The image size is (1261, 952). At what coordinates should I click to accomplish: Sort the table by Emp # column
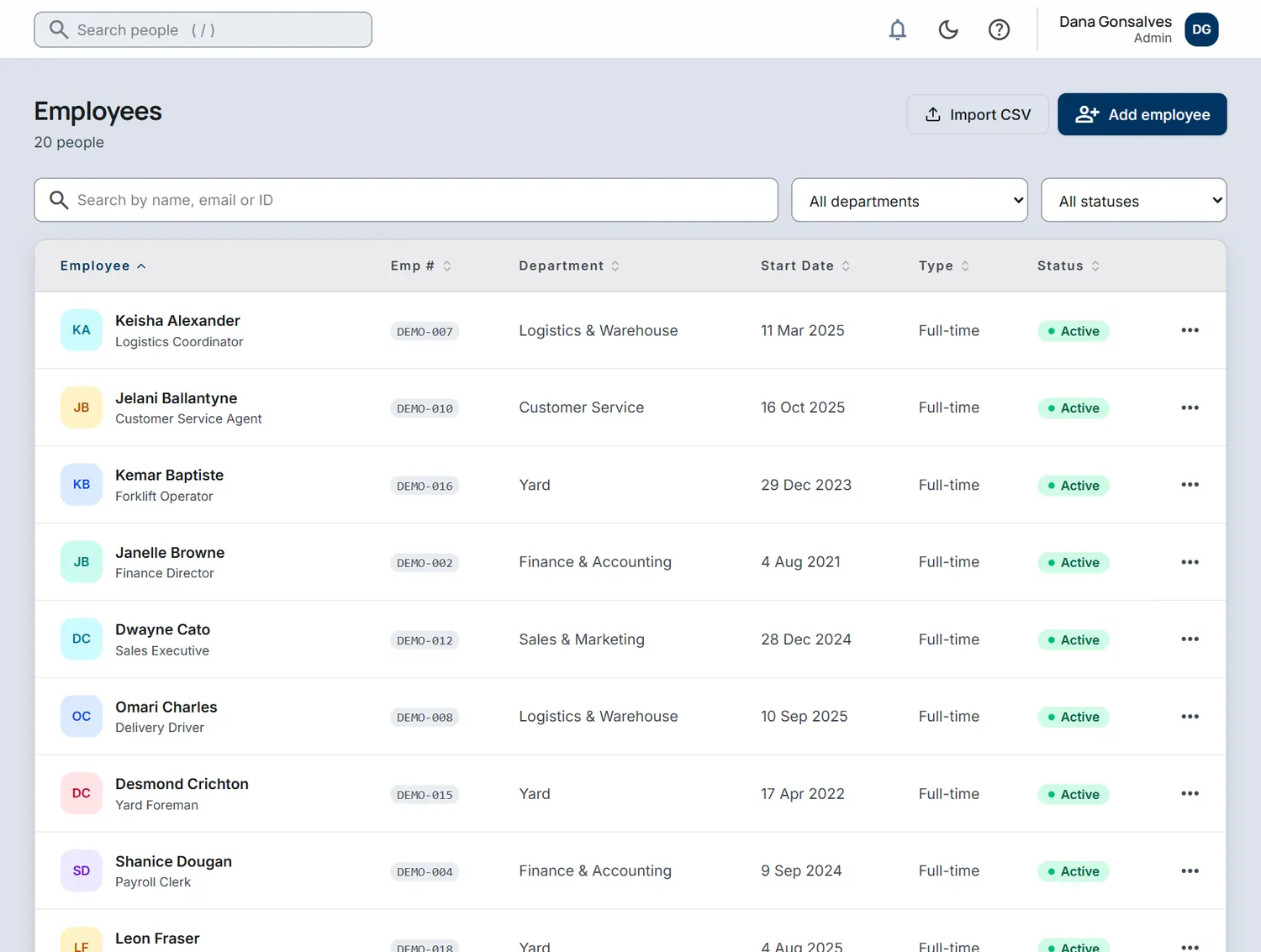click(x=420, y=266)
